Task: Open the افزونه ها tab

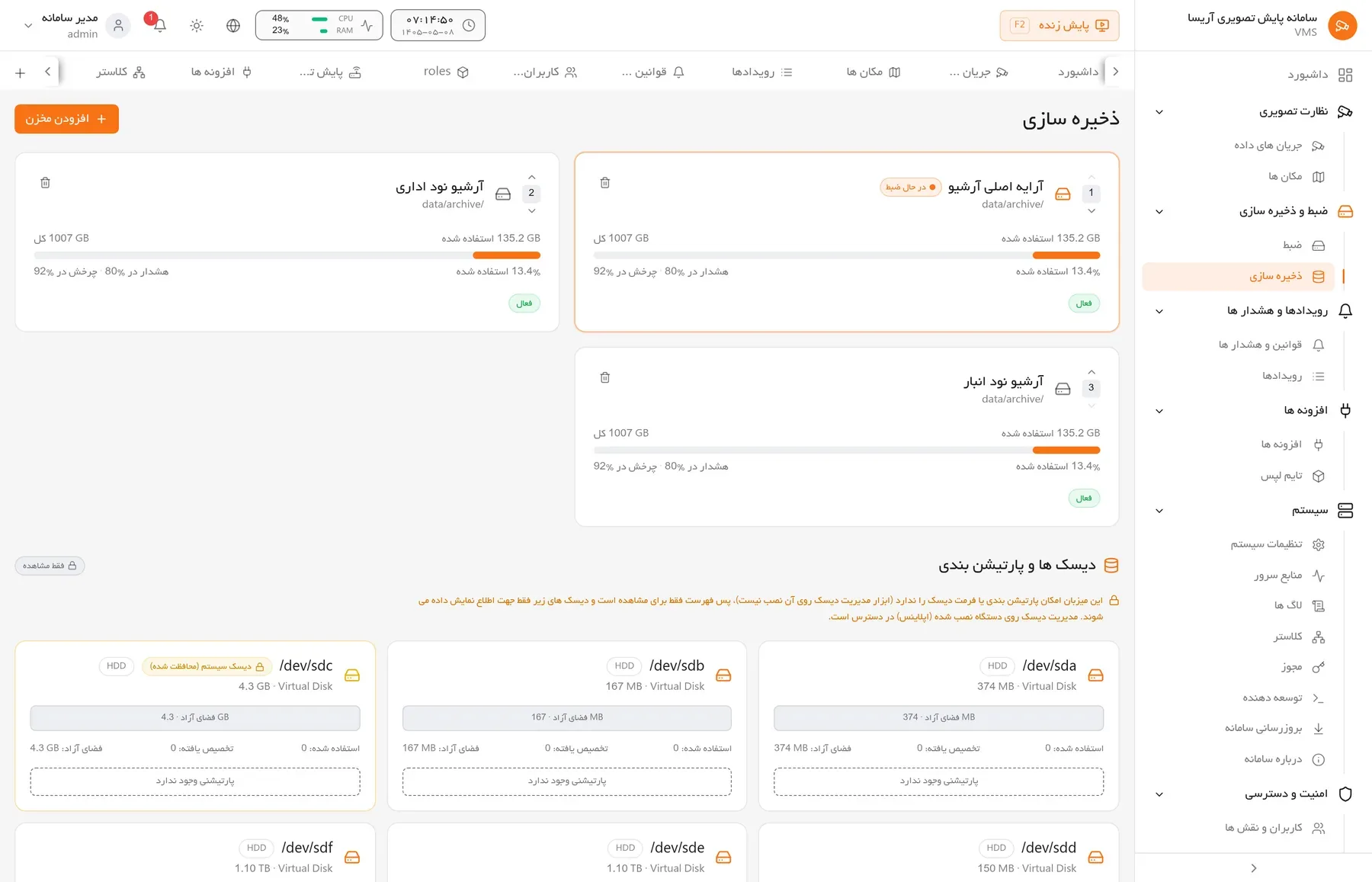Action: [221, 72]
